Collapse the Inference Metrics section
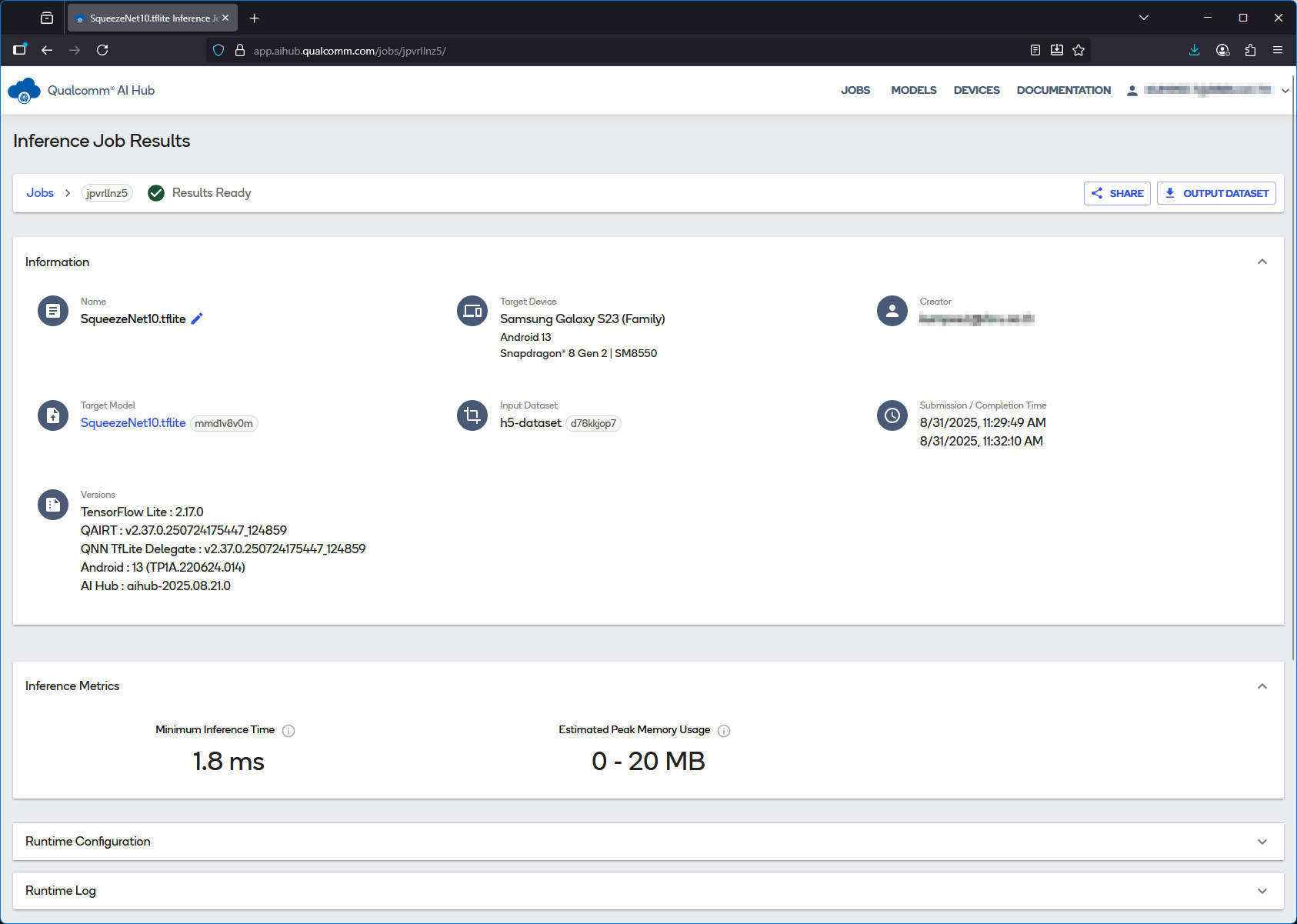1297x924 pixels. click(x=1262, y=686)
